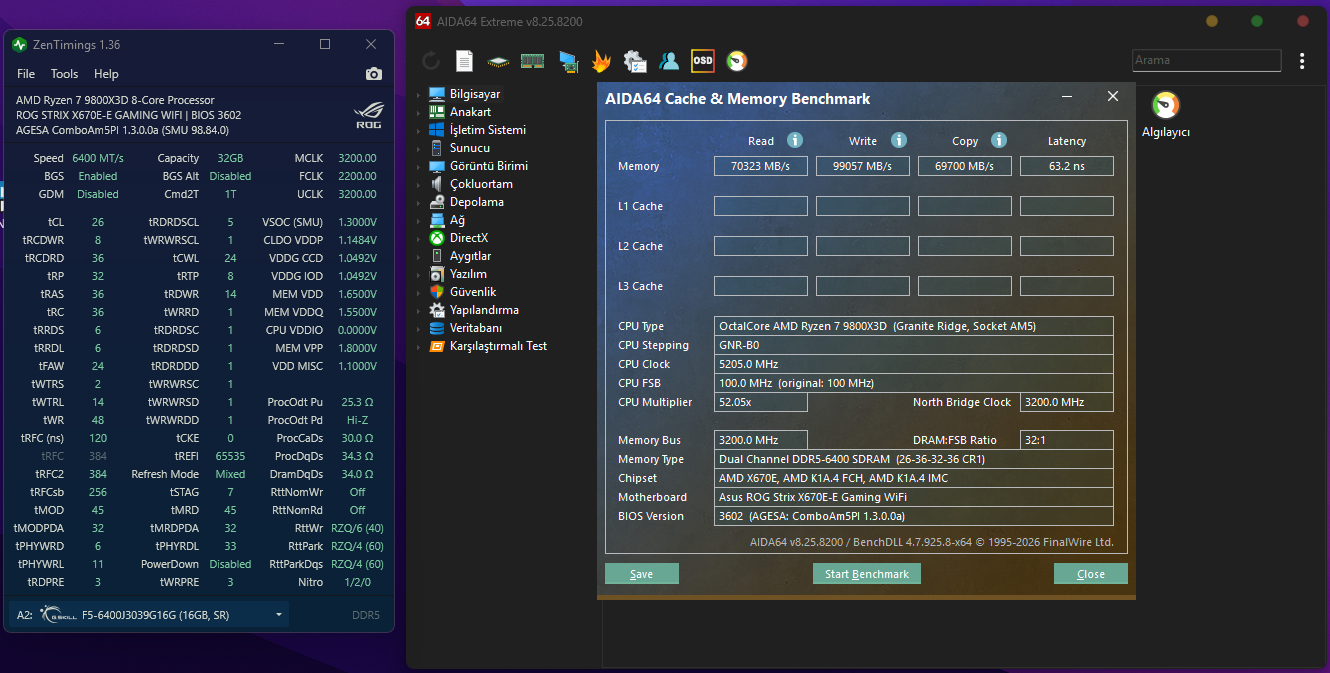Launch the flame stability test icon
The width and height of the screenshot is (1330, 673).
click(x=601, y=61)
